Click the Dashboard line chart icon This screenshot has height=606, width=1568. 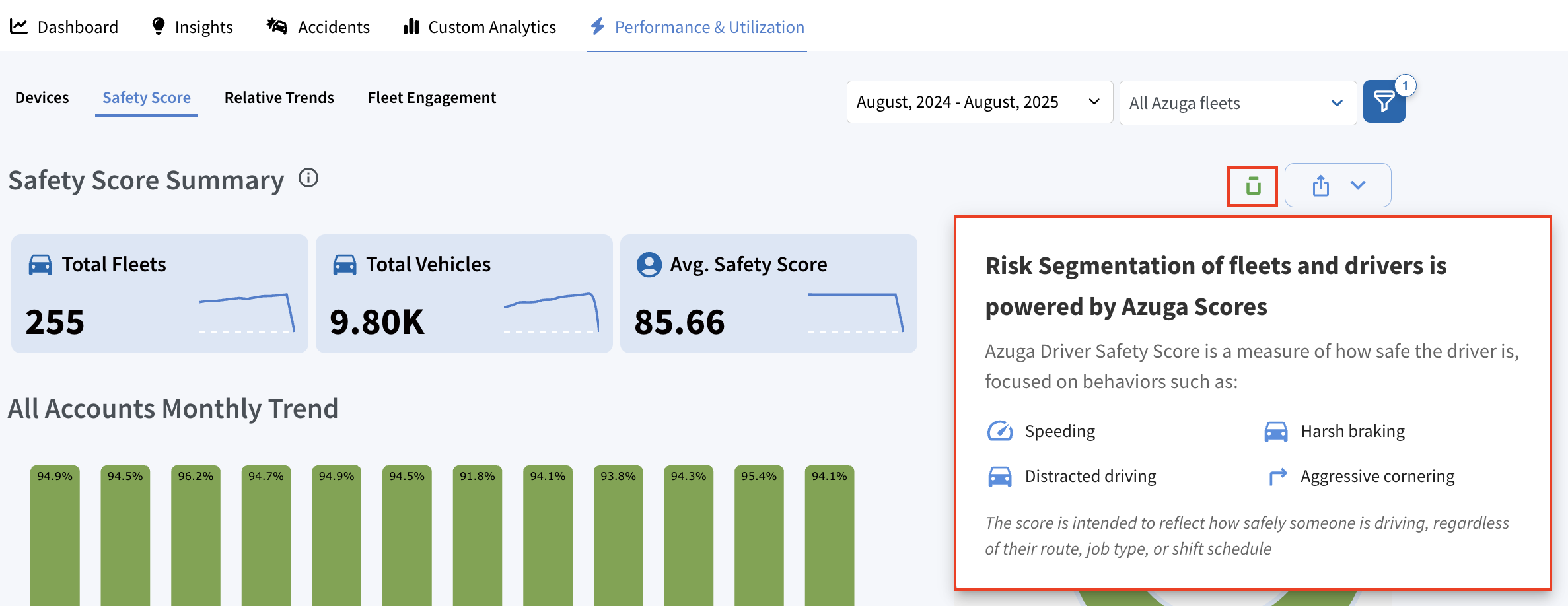[18, 26]
